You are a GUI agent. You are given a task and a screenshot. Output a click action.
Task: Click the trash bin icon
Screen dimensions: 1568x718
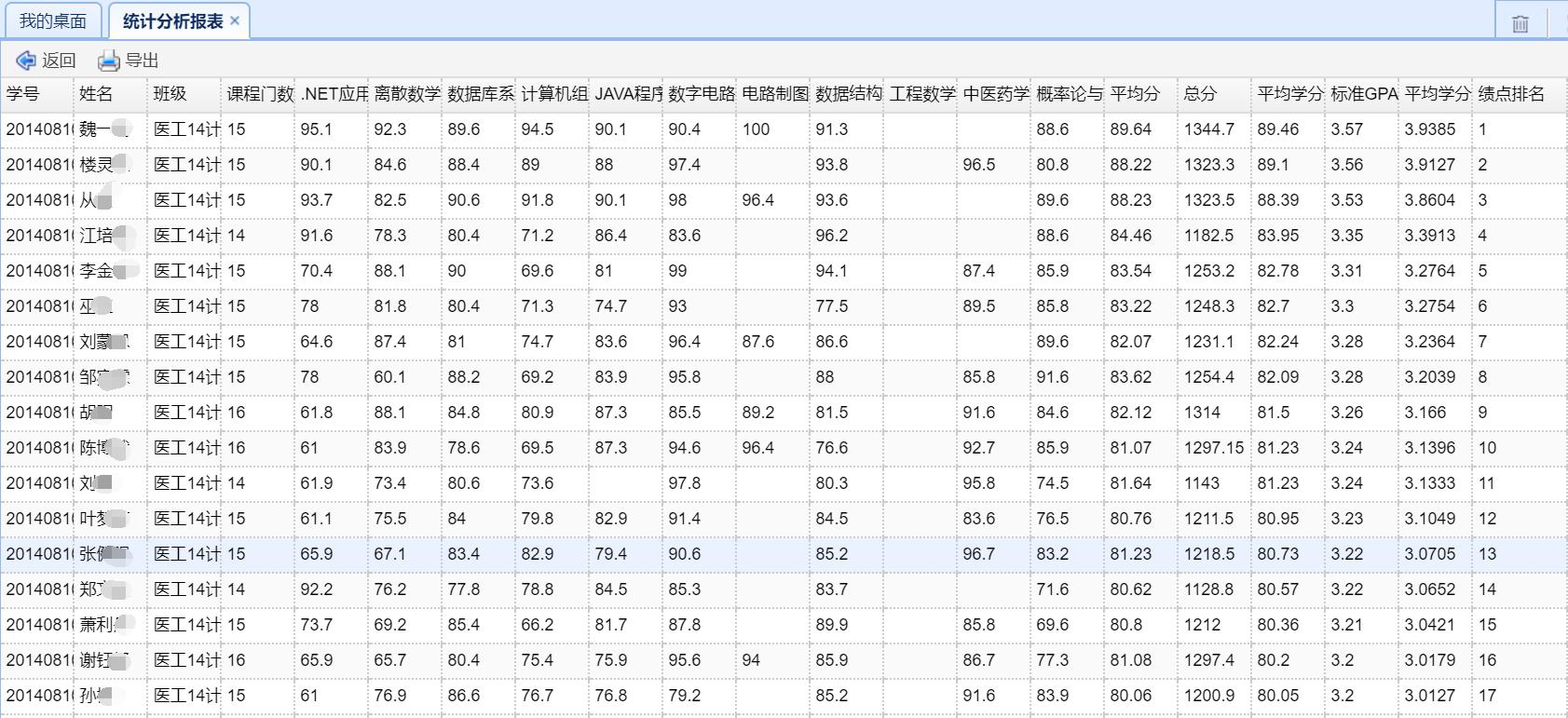1520,23
